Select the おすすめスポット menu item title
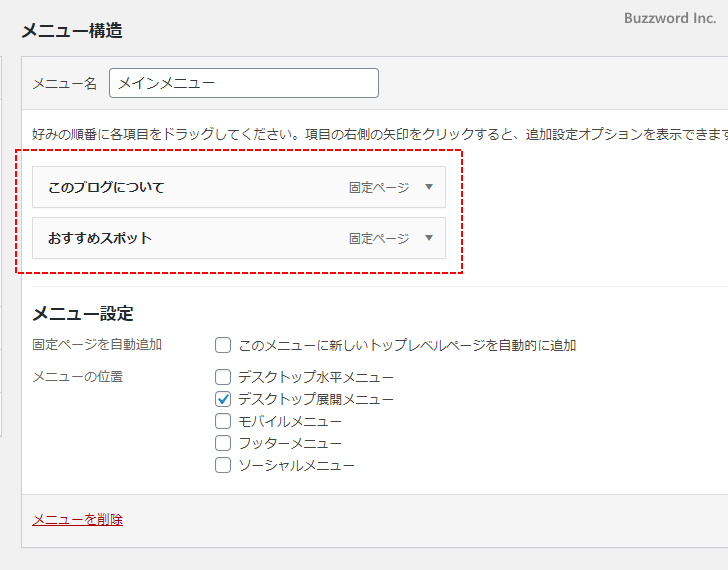This screenshot has height=570, width=728. click(x=100, y=238)
